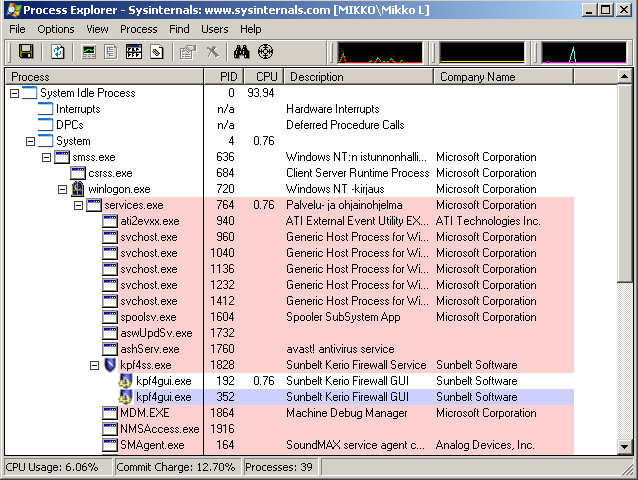The width and height of the screenshot is (638, 480).
Task: Collapse the System Idle Process tree
Action: pyautogui.click(x=14, y=93)
